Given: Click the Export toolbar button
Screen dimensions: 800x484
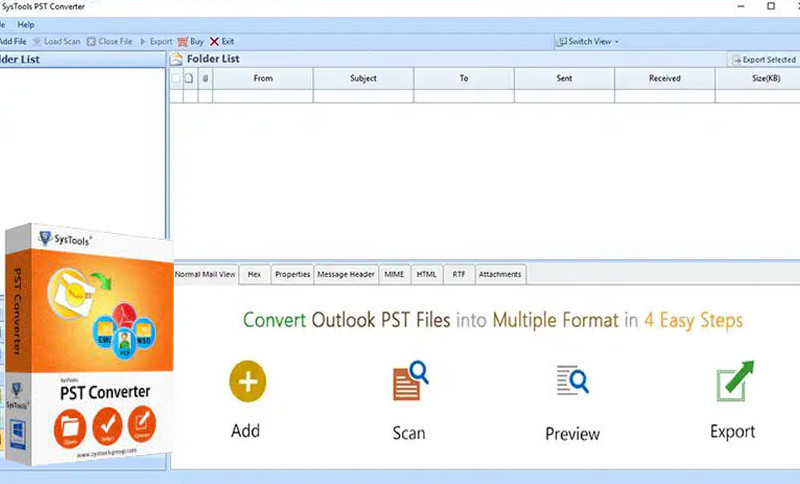Looking at the screenshot, I should (156, 41).
